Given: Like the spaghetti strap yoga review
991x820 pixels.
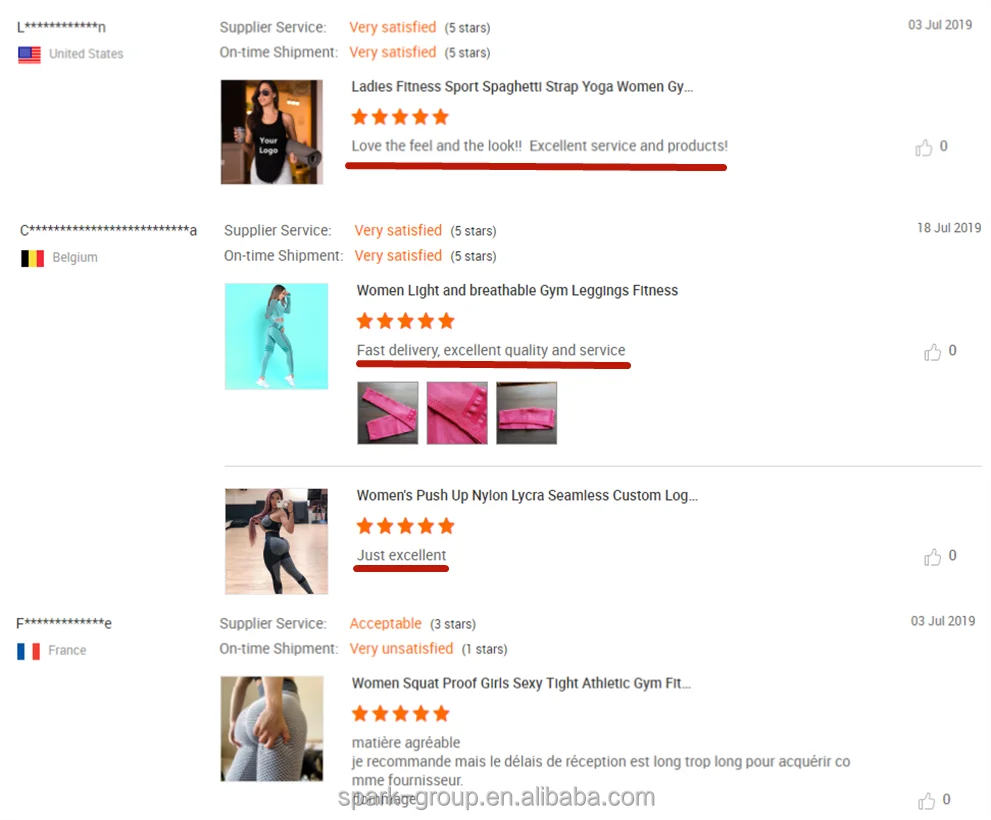Looking at the screenshot, I should point(923,147).
